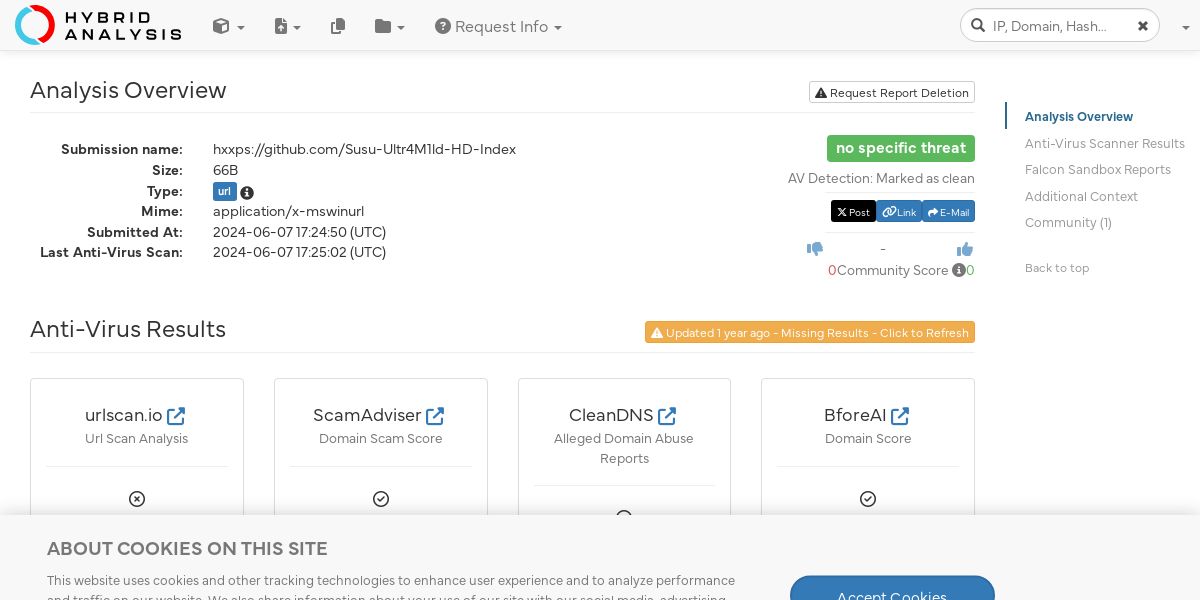Click the url type badge
The width and height of the screenshot is (1200, 600).
point(225,191)
